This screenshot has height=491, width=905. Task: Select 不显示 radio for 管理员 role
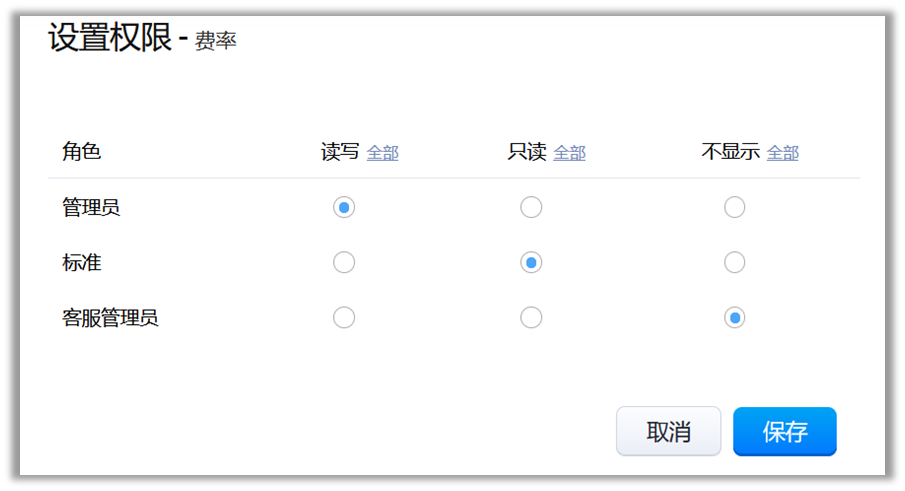coord(734,208)
